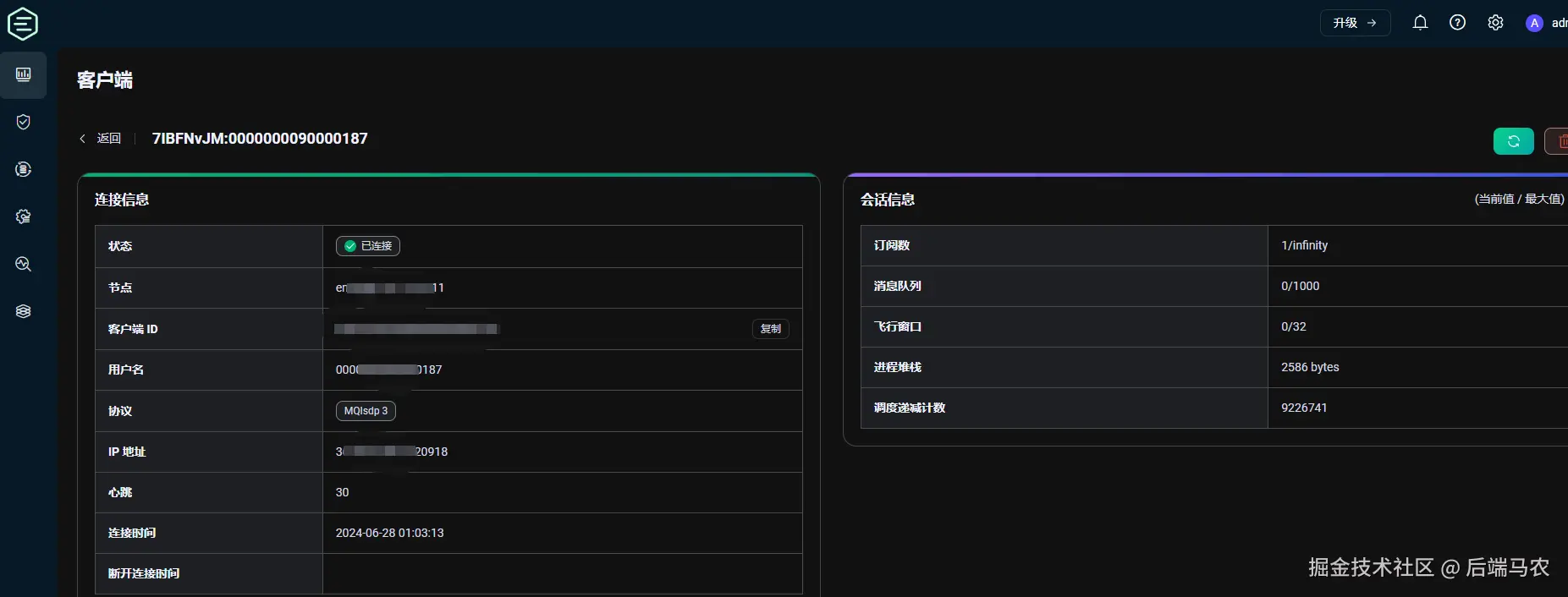This screenshot has width=1568, height=597.
Task: Click inflight window value 0/32
Action: point(1293,326)
